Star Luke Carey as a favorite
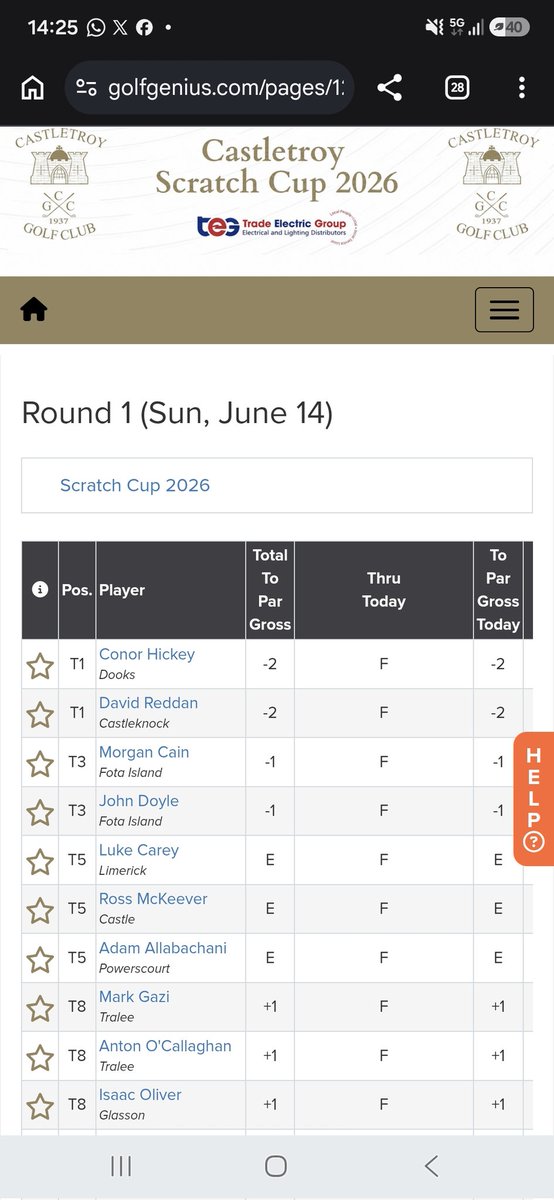This screenshot has height=1200, width=554. pyautogui.click(x=40, y=861)
